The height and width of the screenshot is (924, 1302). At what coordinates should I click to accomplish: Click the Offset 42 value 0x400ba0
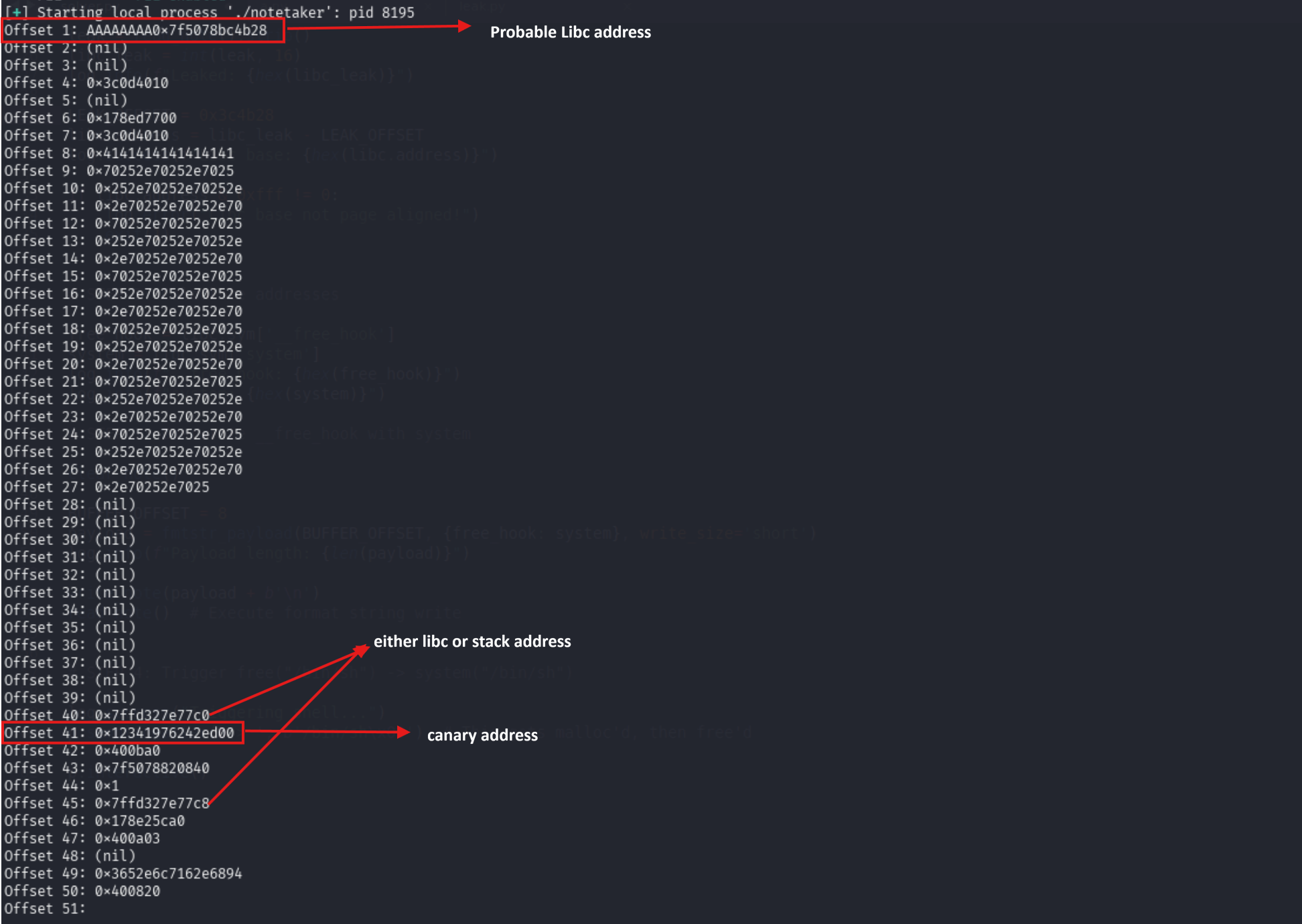(127, 751)
